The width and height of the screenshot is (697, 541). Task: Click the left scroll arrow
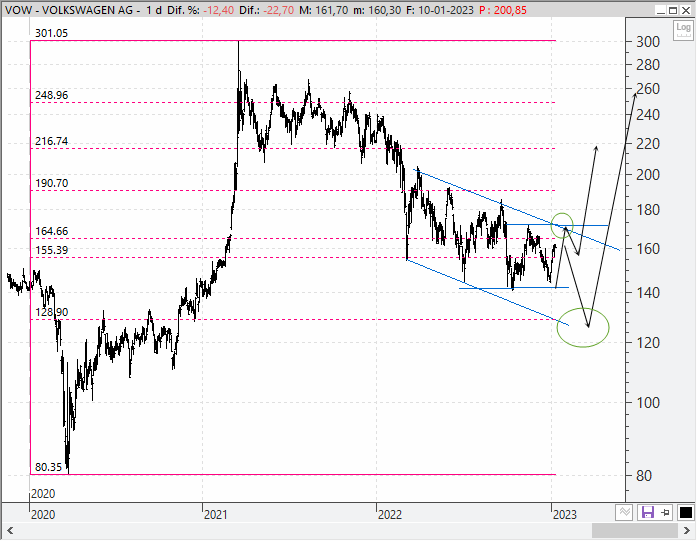tap(10, 530)
